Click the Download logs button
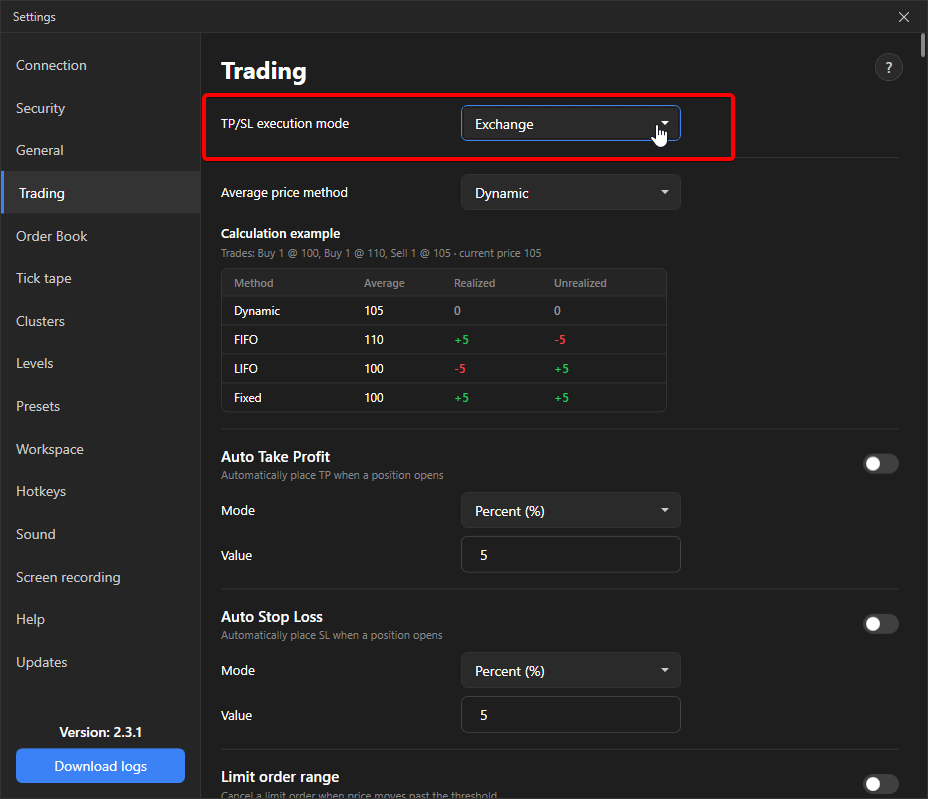The width and height of the screenshot is (928, 799). tap(101, 766)
